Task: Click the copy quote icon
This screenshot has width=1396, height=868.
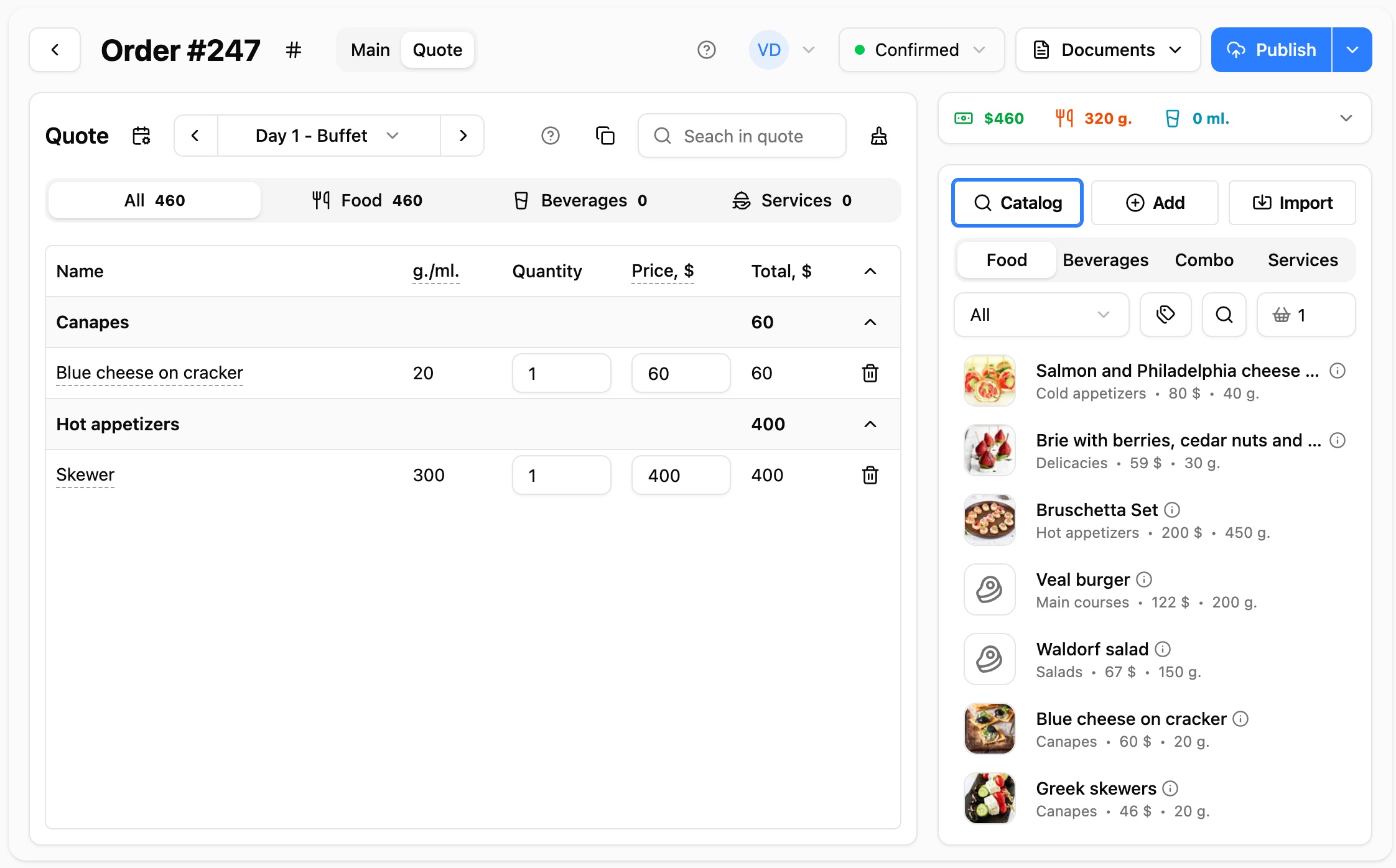Action: coord(605,136)
